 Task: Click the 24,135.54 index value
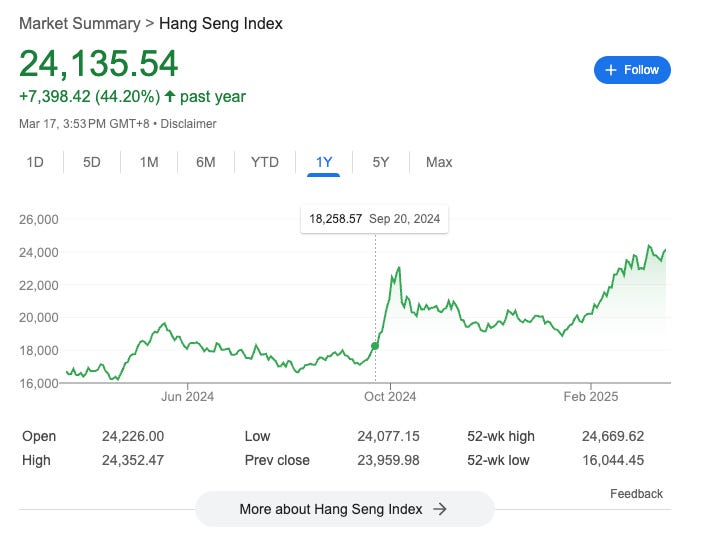point(98,63)
